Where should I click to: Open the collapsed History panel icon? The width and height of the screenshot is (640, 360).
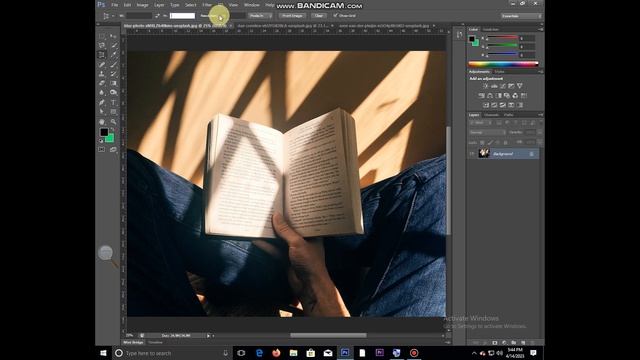460,35
